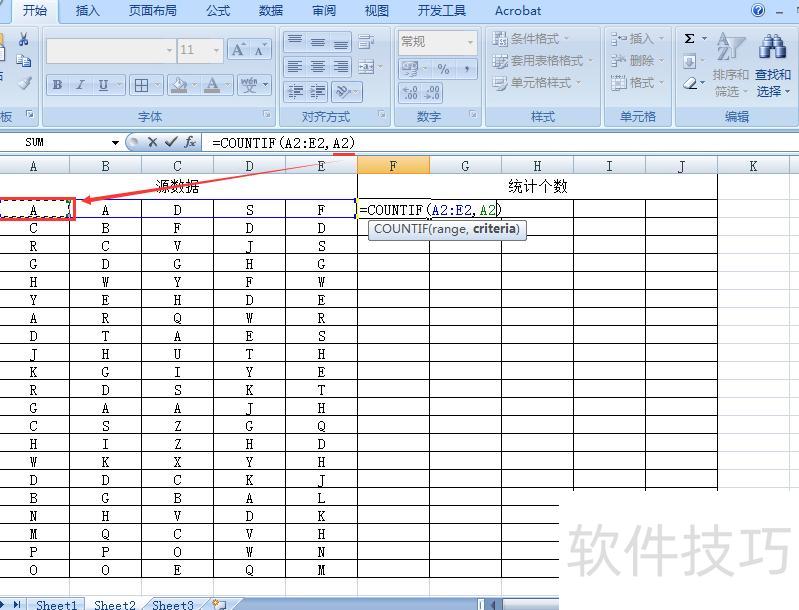The width and height of the screenshot is (799, 610).
Task: Open the font size dropdown
Action: pyautogui.click(x=216, y=50)
